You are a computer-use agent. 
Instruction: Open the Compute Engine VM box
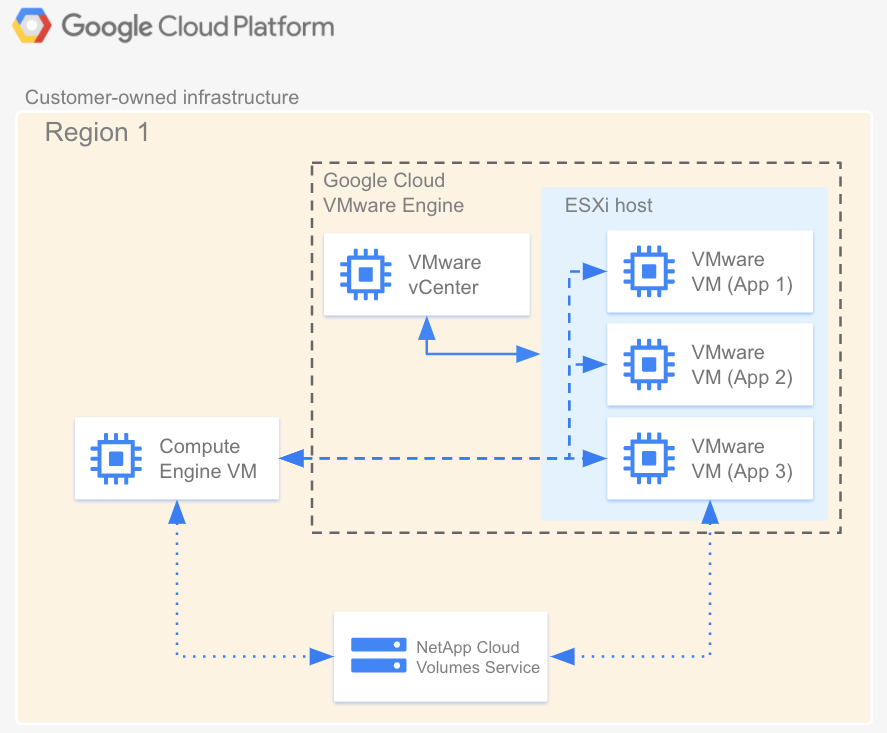176,458
